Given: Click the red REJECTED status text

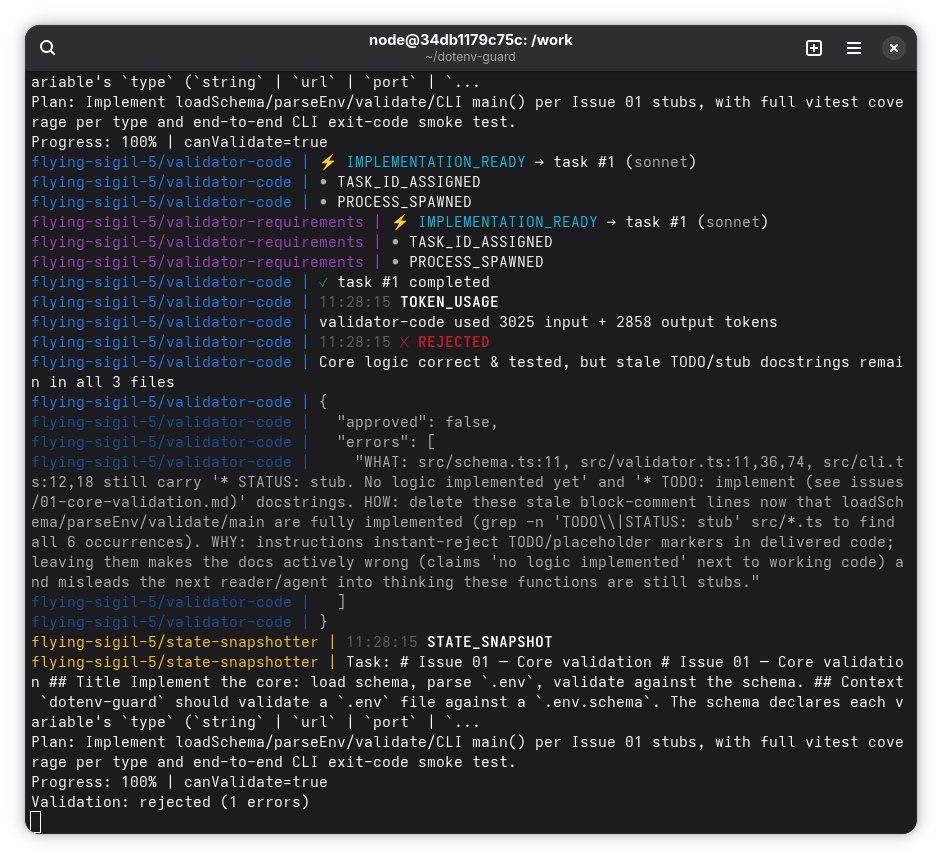Looking at the screenshot, I should [454, 342].
